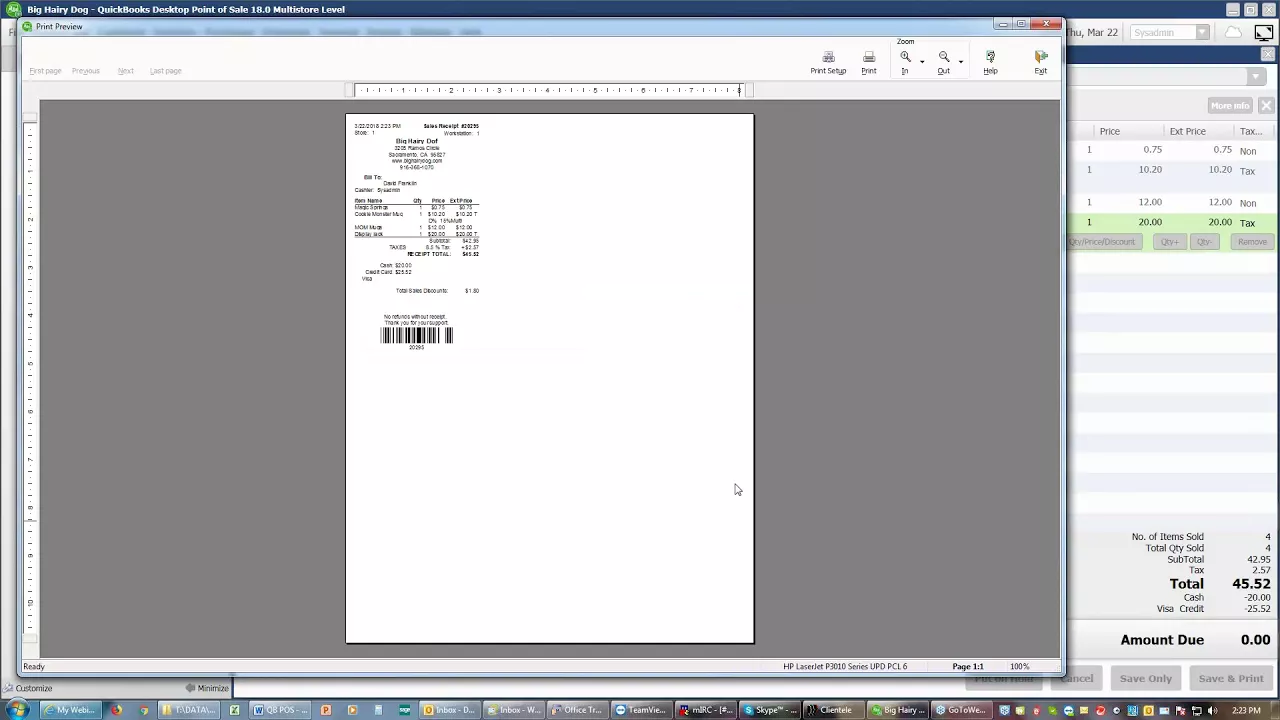Screen dimensions: 1280x720
Task: Click the cloud icon in the POS header
Action: (1233, 32)
